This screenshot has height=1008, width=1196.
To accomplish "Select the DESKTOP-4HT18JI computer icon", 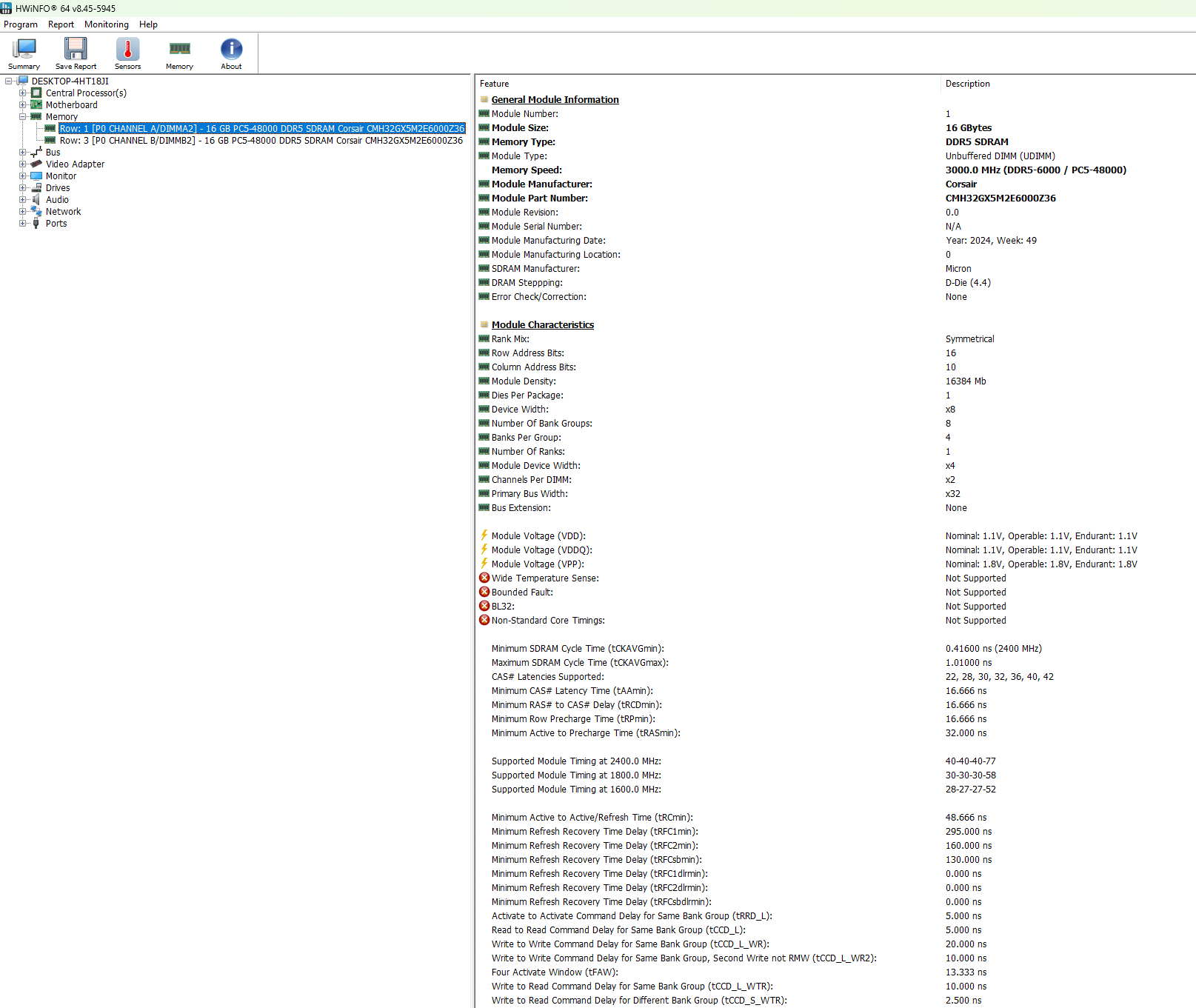I will pyautogui.click(x=23, y=81).
